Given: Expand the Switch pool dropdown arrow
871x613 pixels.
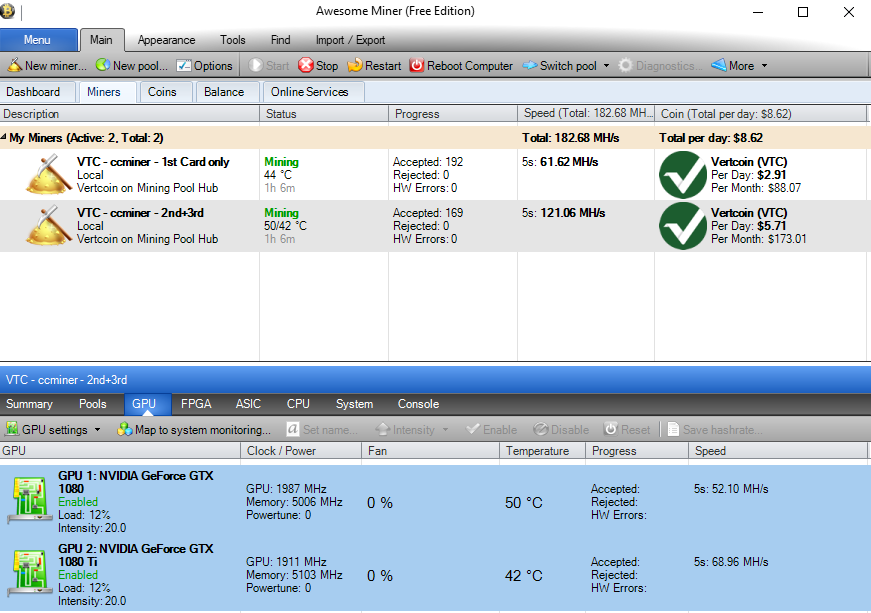Looking at the screenshot, I should click(x=606, y=66).
